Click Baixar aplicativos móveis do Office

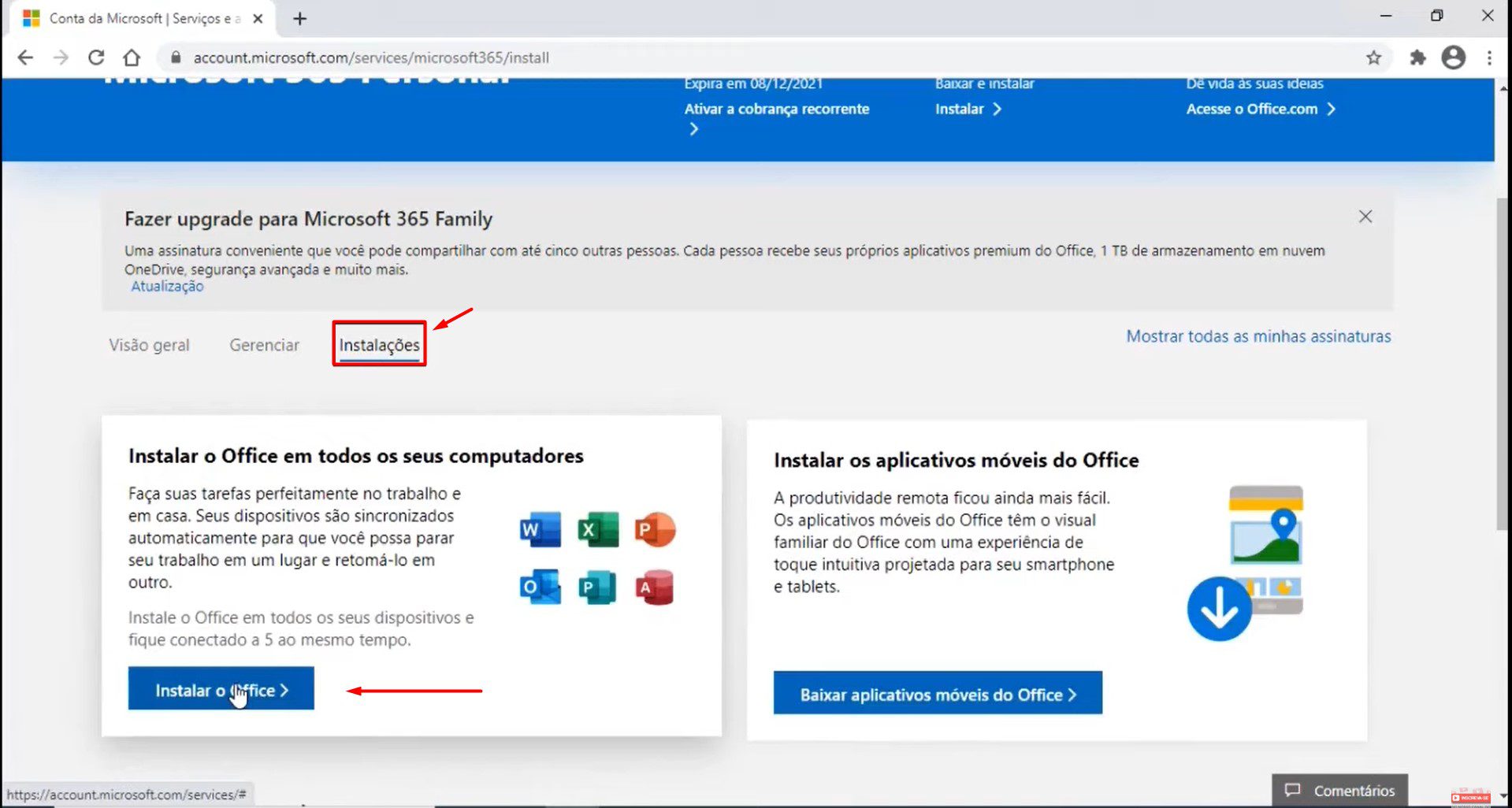click(x=937, y=694)
